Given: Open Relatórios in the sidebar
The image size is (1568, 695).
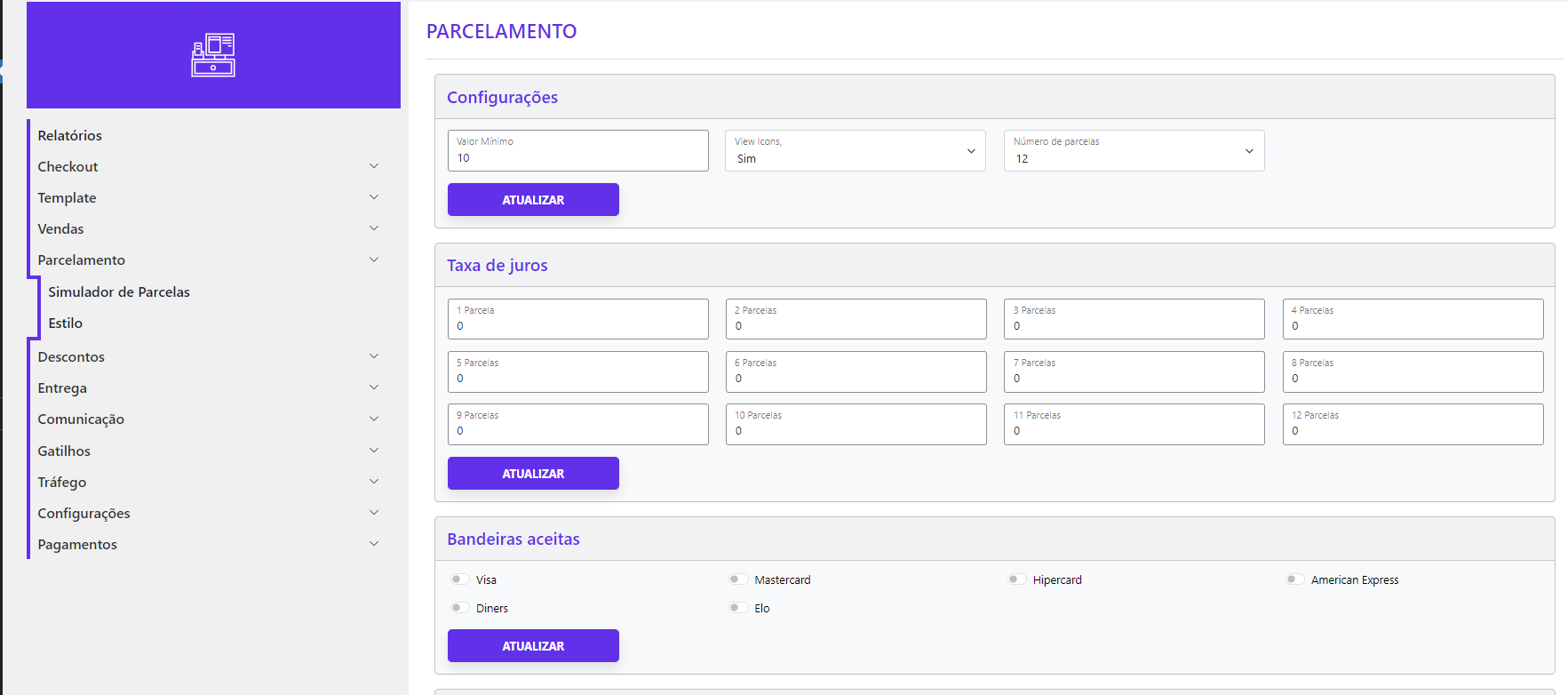Looking at the screenshot, I should [x=70, y=135].
